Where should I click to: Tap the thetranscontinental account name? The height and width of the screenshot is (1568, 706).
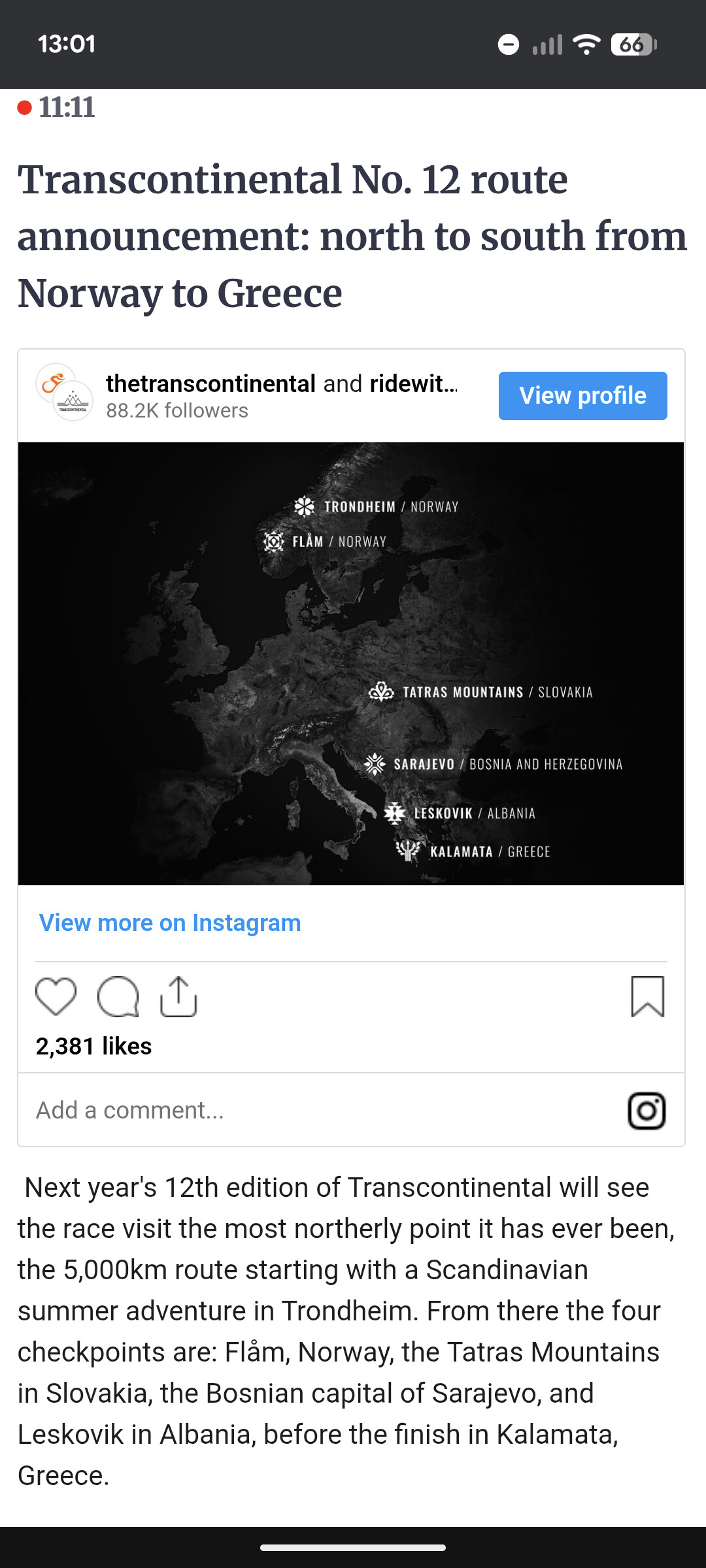tap(210, 384)
